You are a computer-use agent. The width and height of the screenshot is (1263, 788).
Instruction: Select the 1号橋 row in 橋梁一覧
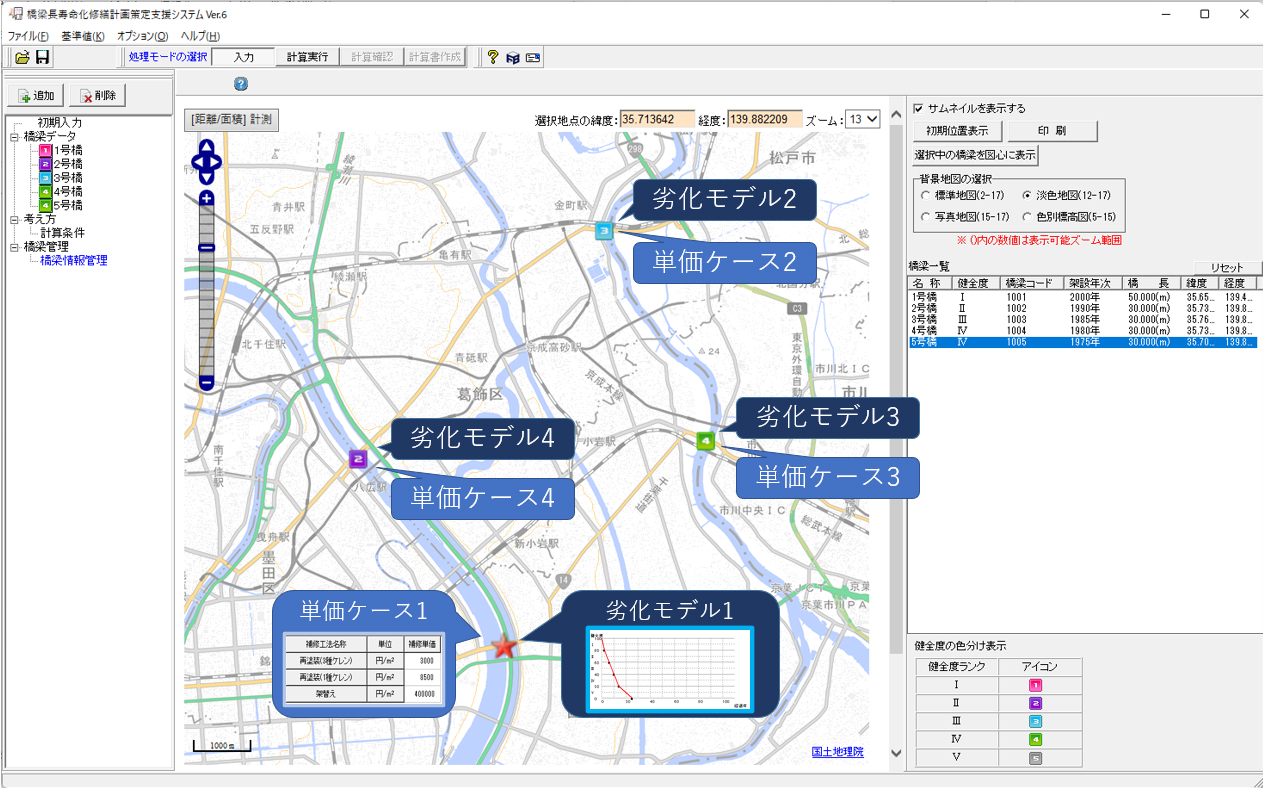point(1083,298)
